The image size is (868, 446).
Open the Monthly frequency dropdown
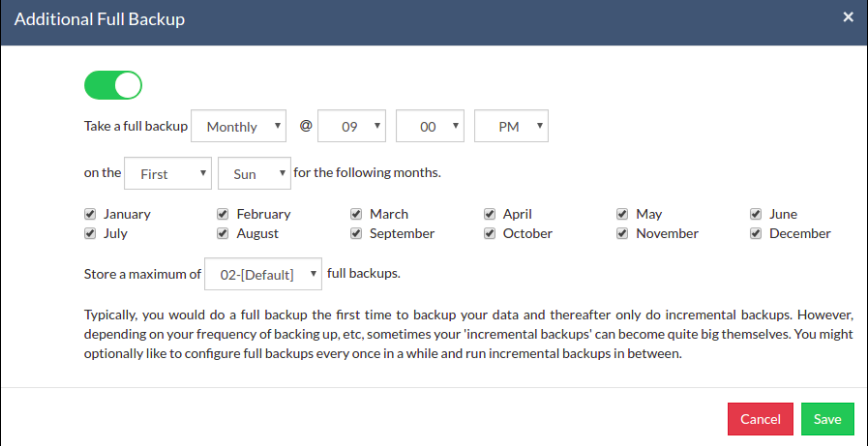239,126
